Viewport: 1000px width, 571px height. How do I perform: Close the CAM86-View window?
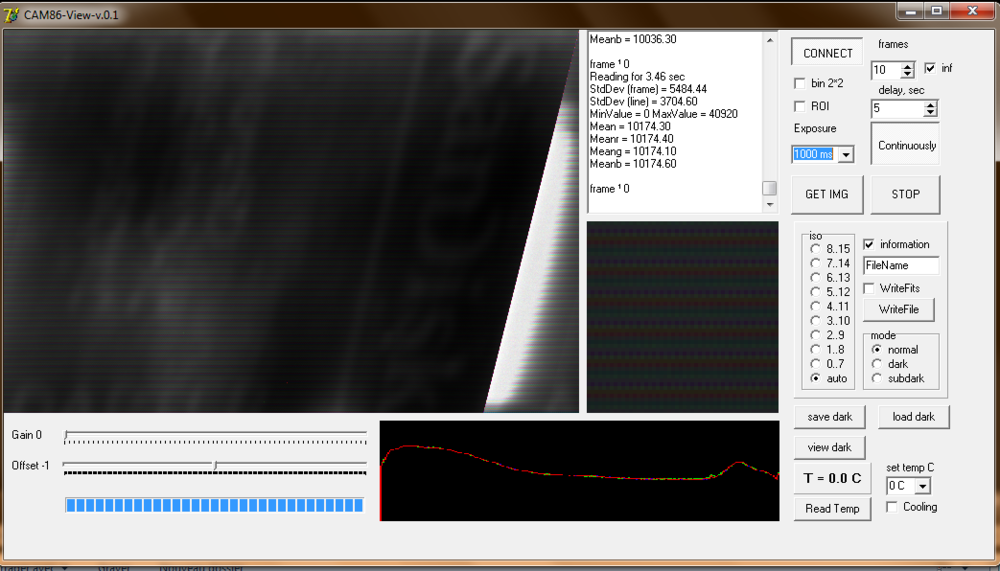[973, 11]
